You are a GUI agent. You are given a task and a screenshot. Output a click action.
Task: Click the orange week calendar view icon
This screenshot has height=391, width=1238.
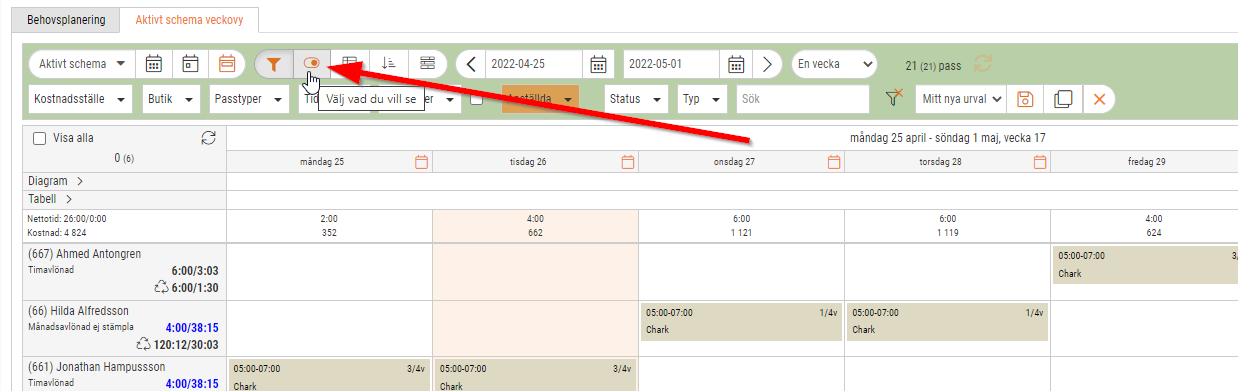pyautogui.click(x=227, y=64)
